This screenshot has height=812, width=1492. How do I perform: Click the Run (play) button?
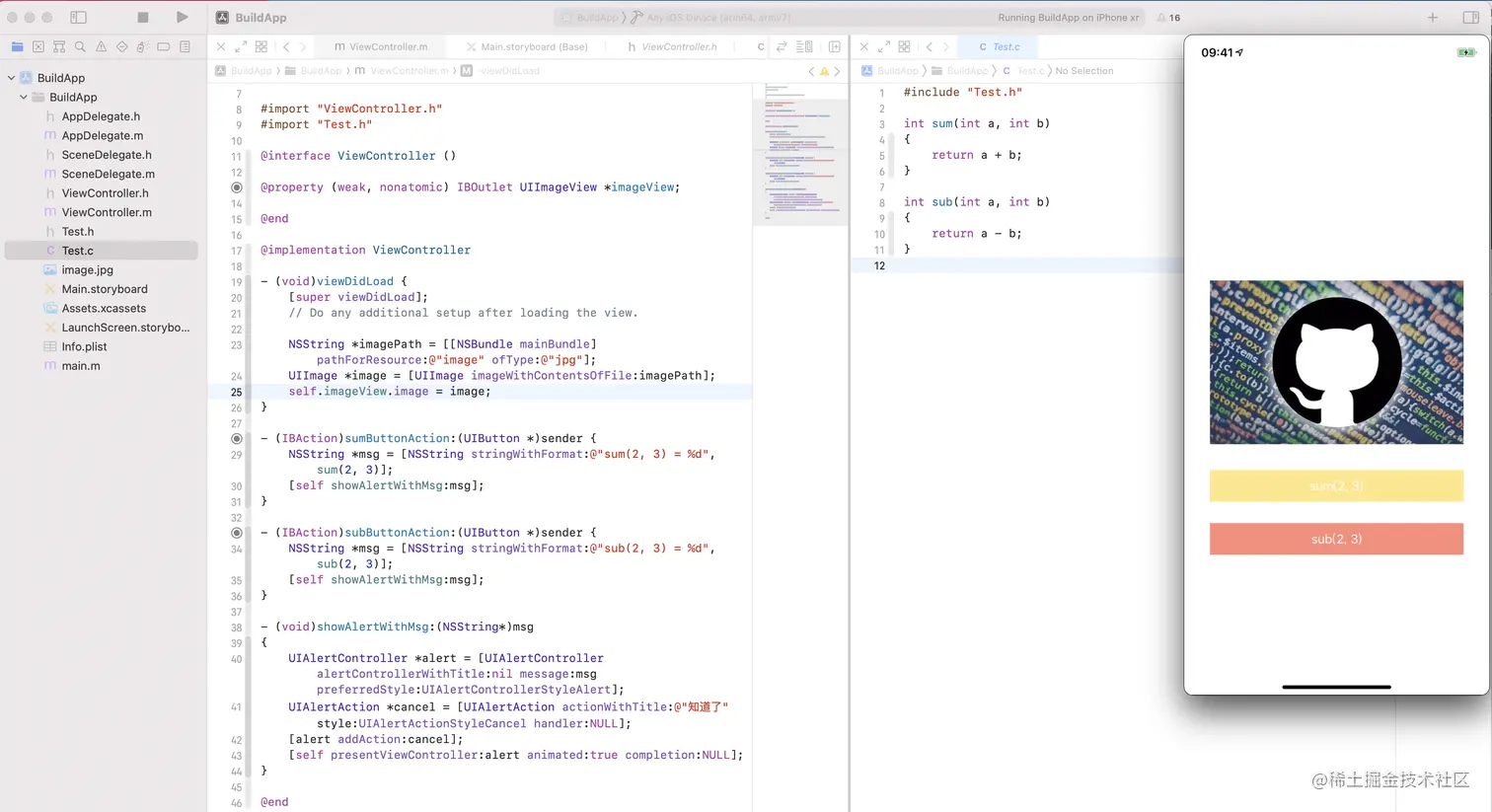182,17
